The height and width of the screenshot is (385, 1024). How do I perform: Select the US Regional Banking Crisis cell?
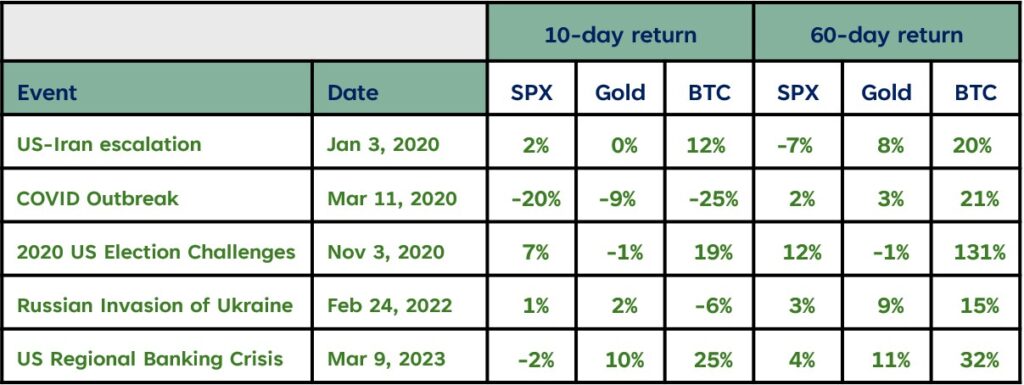click(x=157, y=356)
